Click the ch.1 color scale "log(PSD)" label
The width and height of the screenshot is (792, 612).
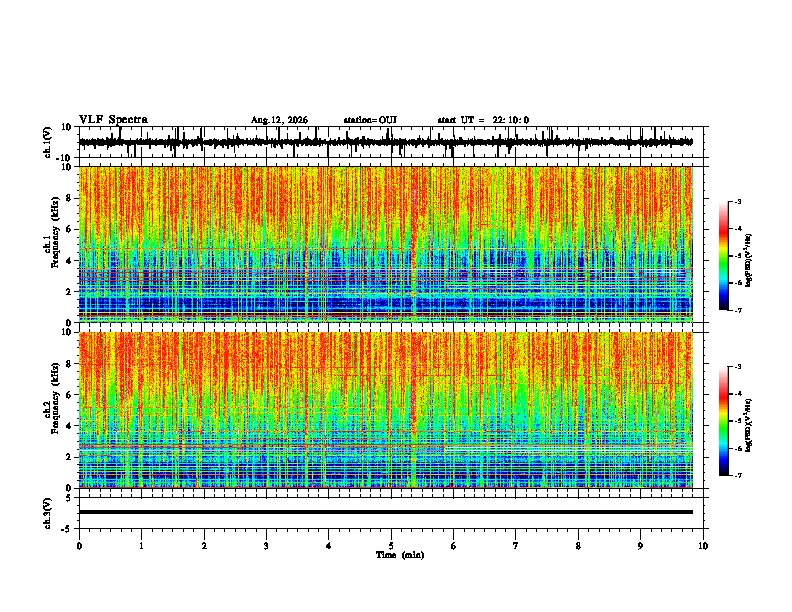pos(748,260)
